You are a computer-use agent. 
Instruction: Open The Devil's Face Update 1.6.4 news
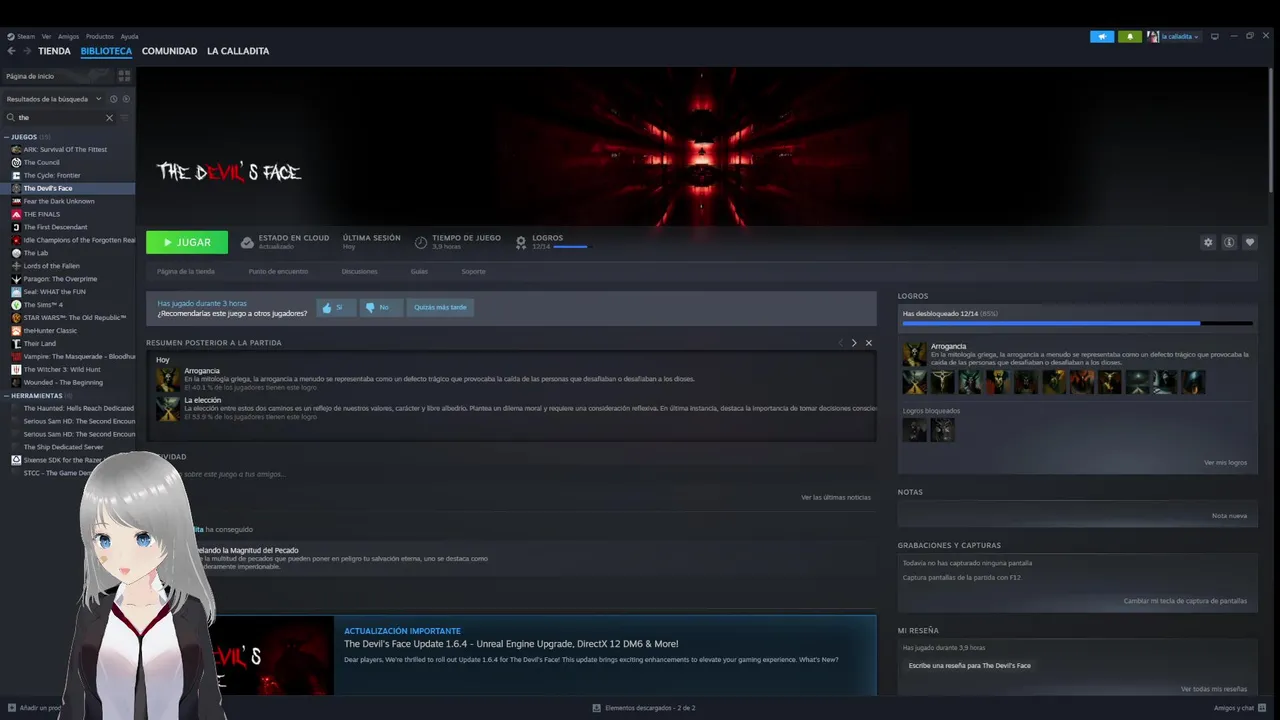511,644
